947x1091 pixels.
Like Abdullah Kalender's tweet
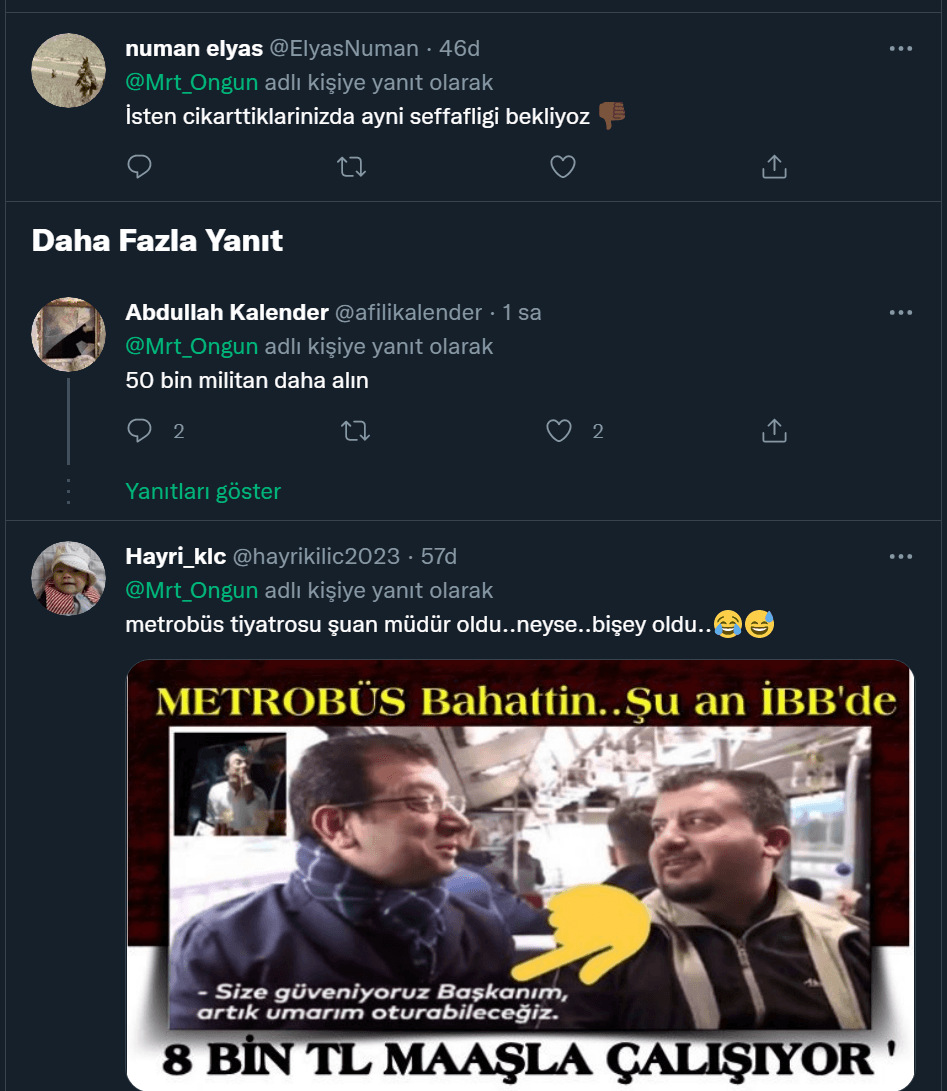pos(559,431)
